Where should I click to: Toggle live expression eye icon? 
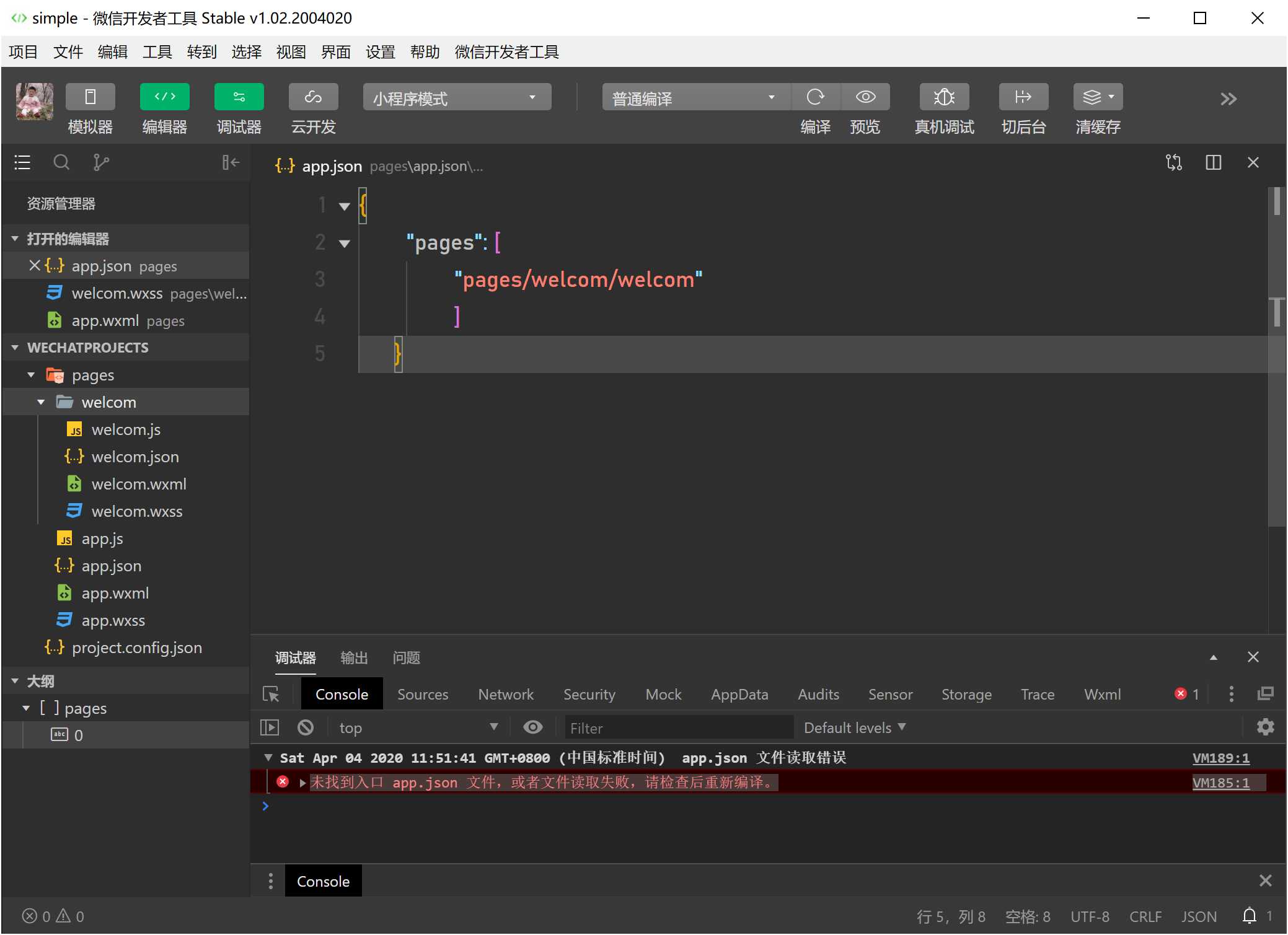tap(533, 727)
